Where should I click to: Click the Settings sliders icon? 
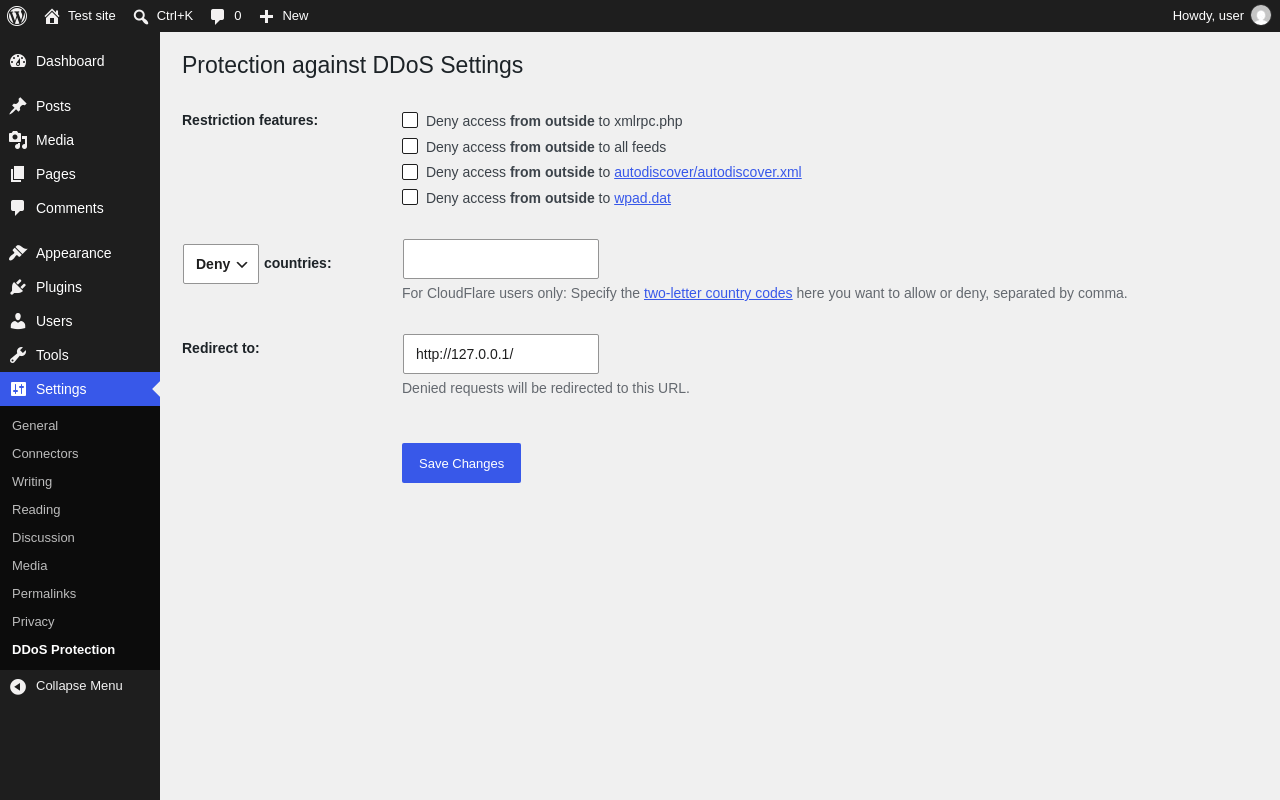(18, 389)
